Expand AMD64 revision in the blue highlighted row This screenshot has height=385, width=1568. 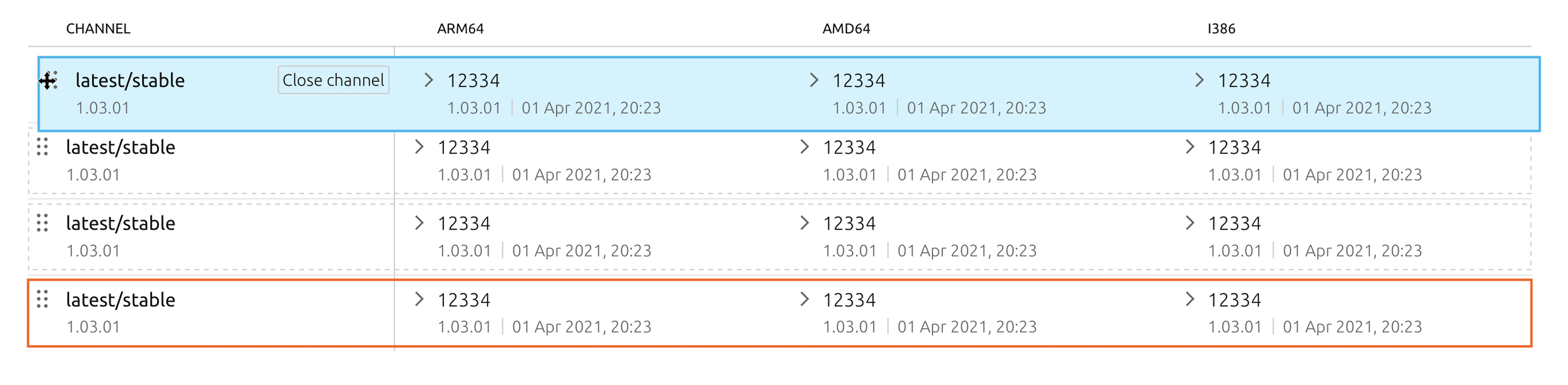pyautogui.click(x=814, y=80)
